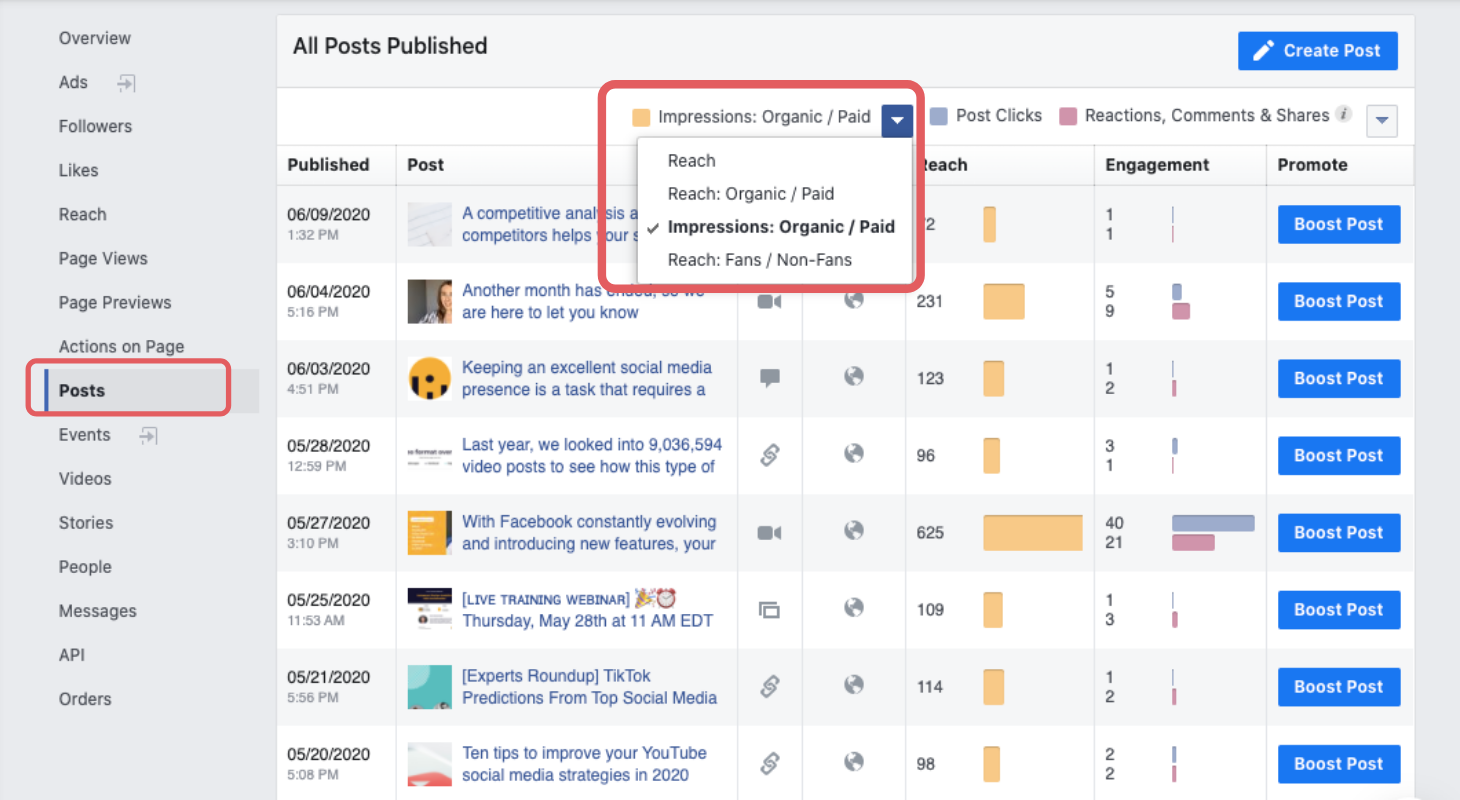
Task: Open post 'With Facebook constantly evolving' link
Action: coord(589,532)
